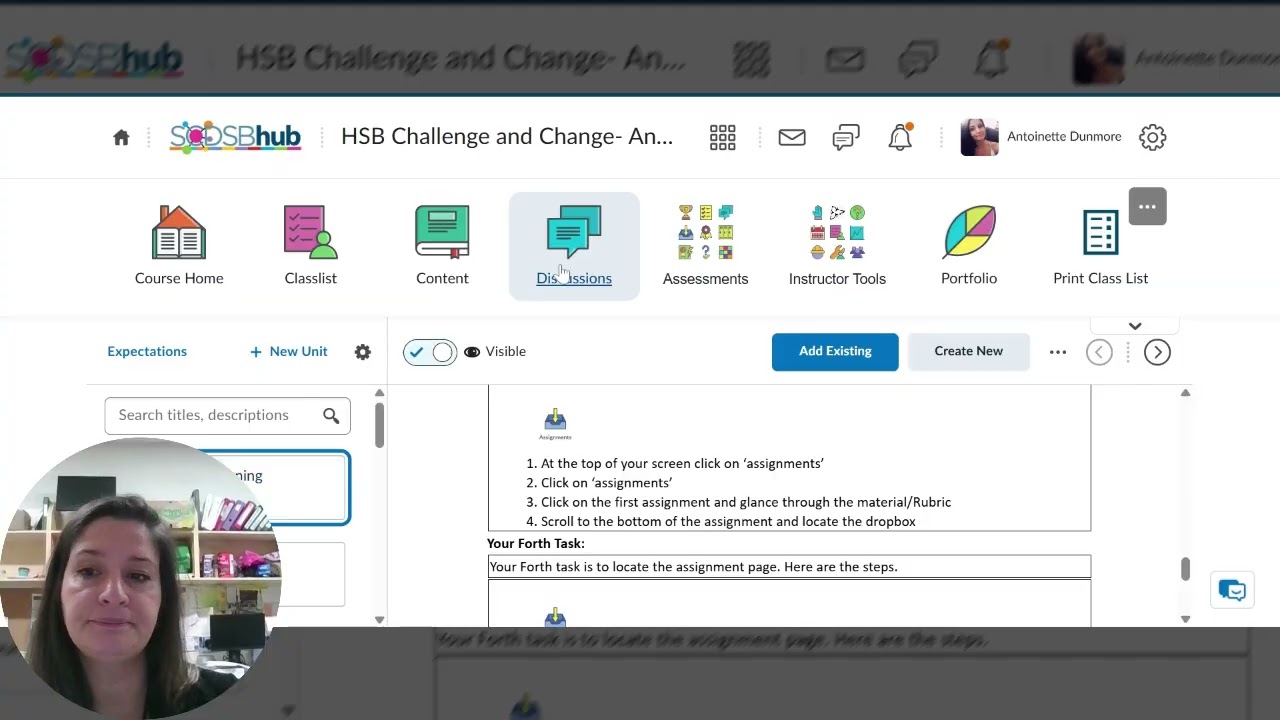Open the Assessments menu

(705, 246)
